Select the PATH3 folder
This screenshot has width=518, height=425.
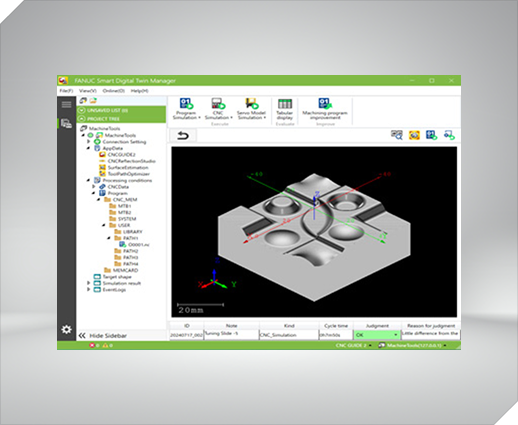(130, 257)
